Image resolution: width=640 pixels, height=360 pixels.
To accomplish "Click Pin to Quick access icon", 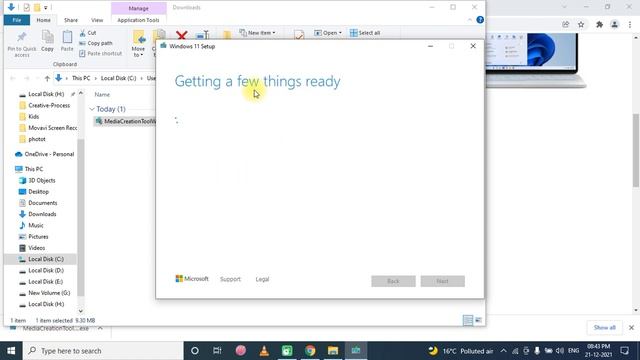I will coord(22,37).
